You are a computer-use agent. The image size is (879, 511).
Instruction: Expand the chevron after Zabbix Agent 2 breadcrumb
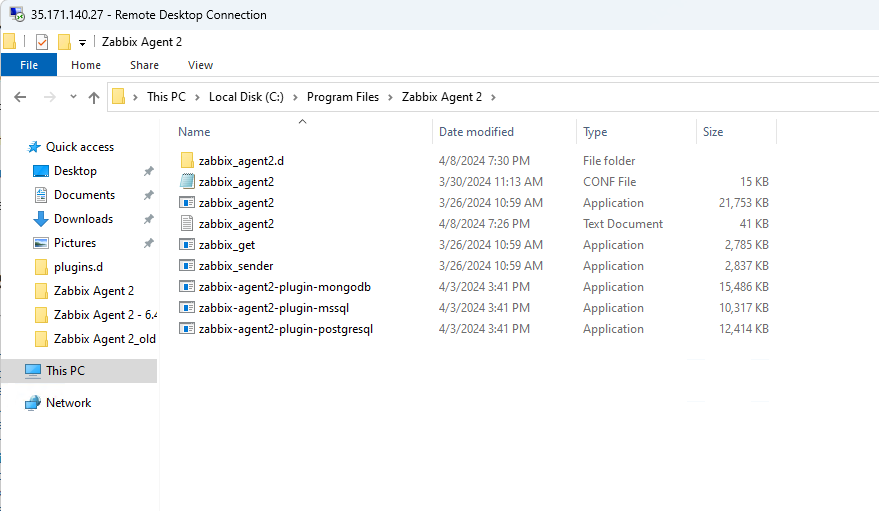(493, 97)
